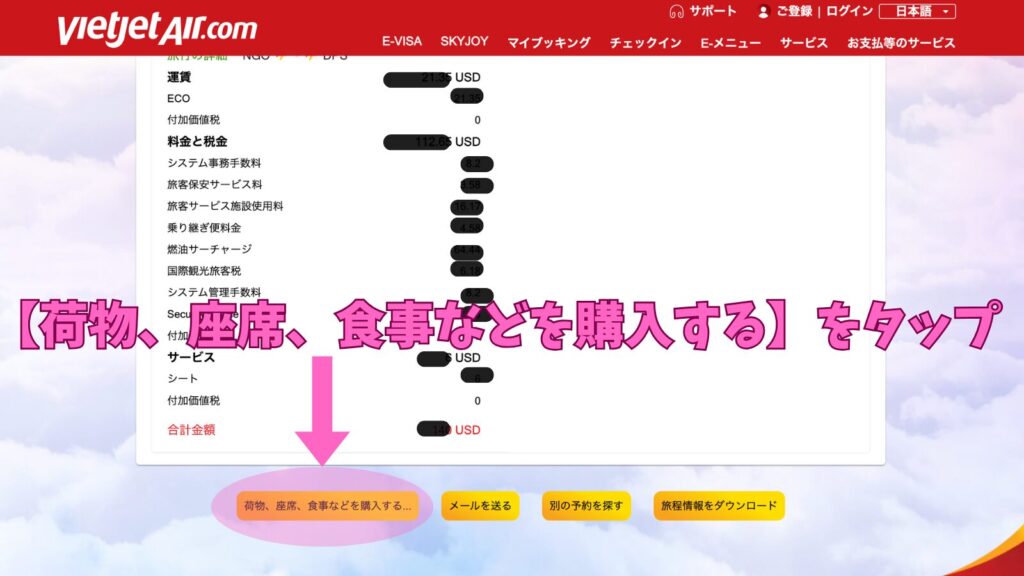Click the 合計金額 total label
The image size is (1024, 576).
tap(191, 430)
